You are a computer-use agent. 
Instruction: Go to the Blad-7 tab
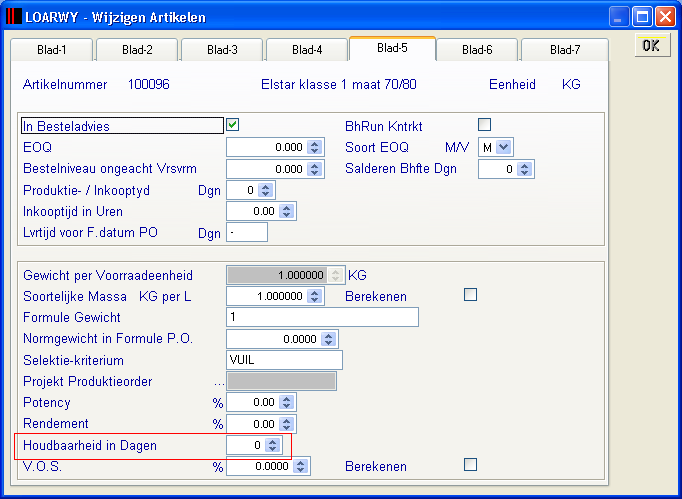[x=565, y=50]
